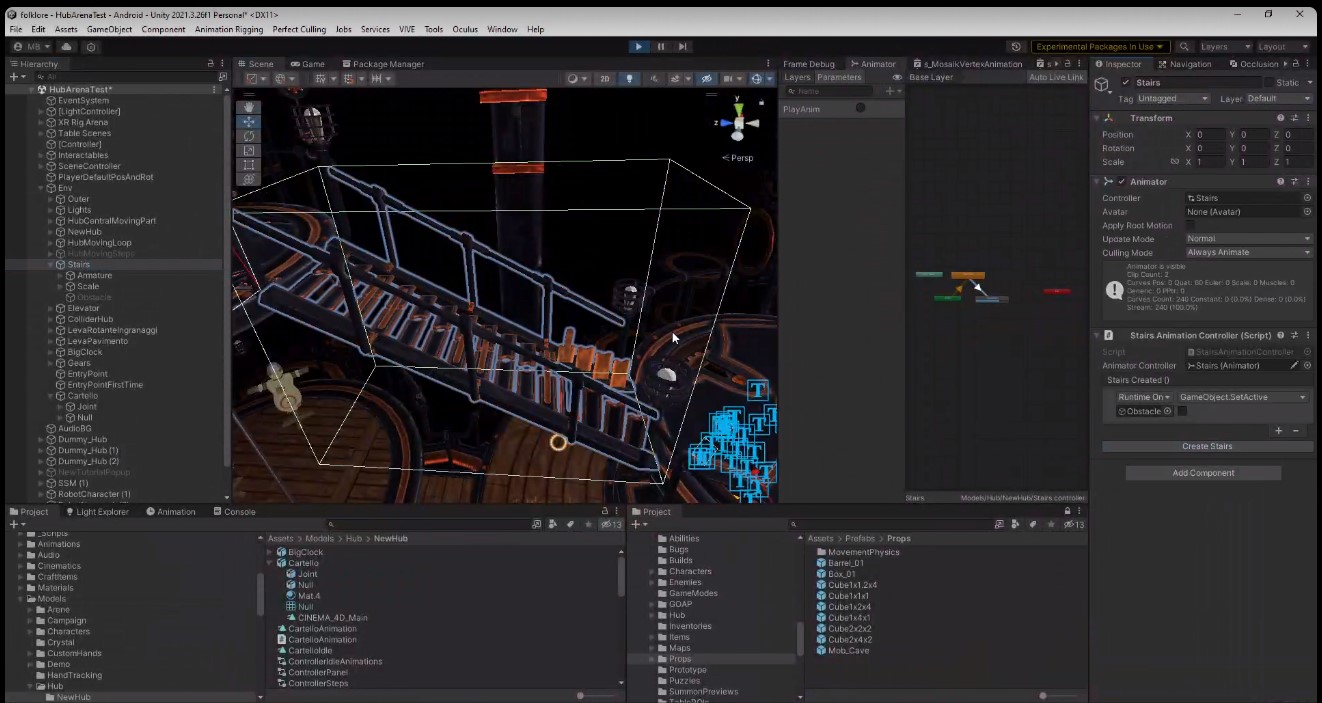Select the Elevator object in Hierarchy
The width and height of the screenshot is (1322, 703).
pyautogui.click(x=84, y=308)
